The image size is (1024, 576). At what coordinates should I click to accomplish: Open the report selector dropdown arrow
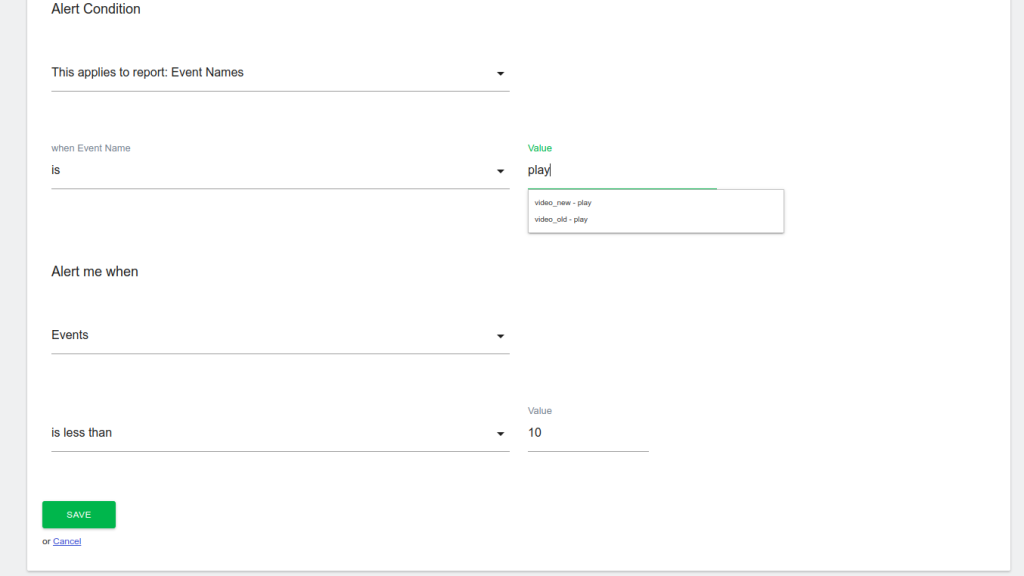point(500,73)
